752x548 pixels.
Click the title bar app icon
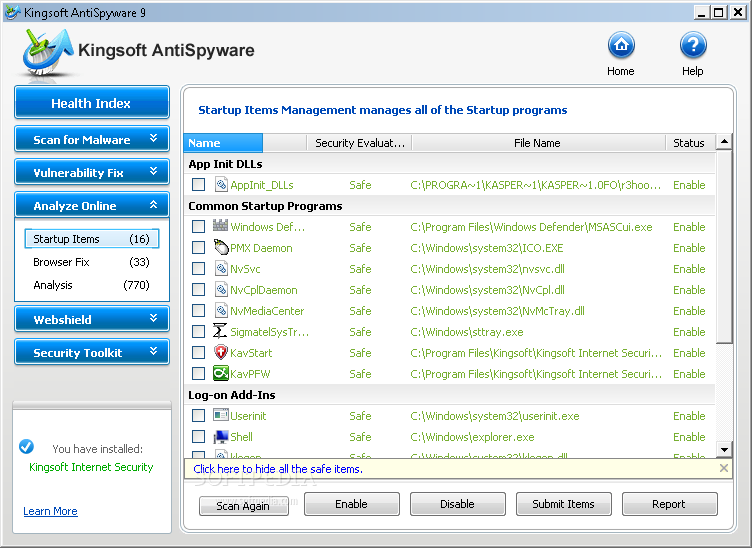12,12
